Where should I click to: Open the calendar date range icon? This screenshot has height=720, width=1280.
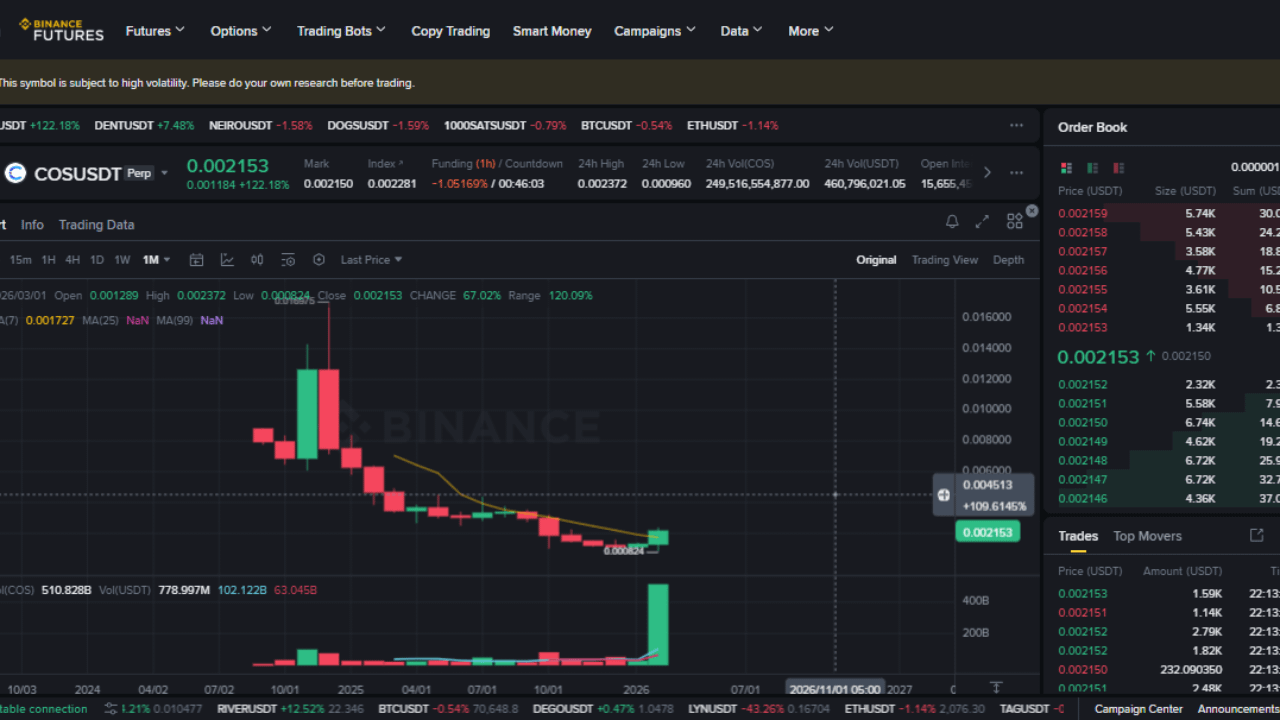point(196,260)
